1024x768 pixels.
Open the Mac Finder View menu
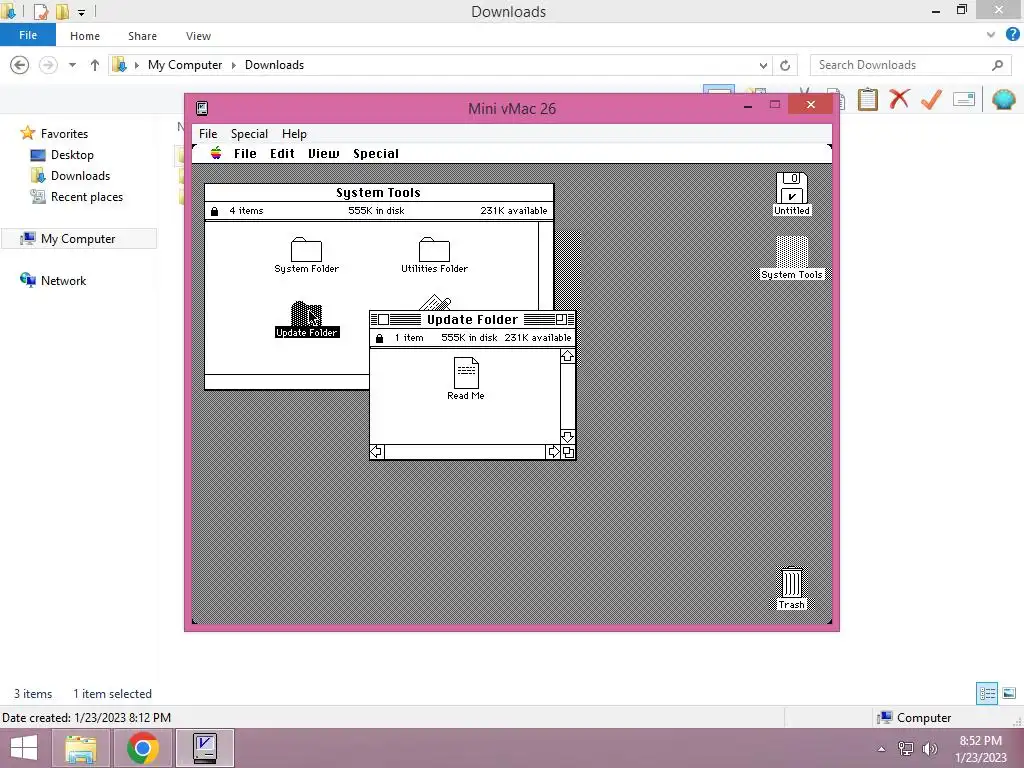point(323,153)
